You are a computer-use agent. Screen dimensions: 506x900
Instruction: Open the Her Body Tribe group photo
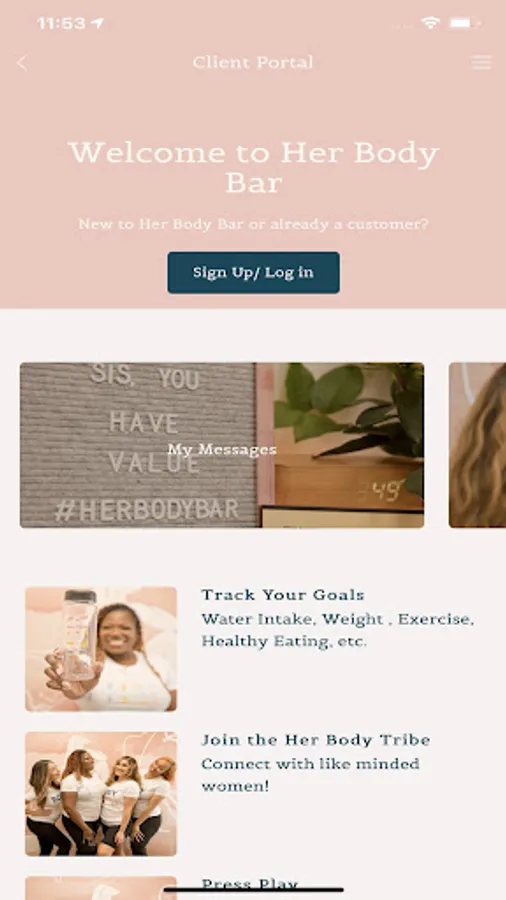101,794
